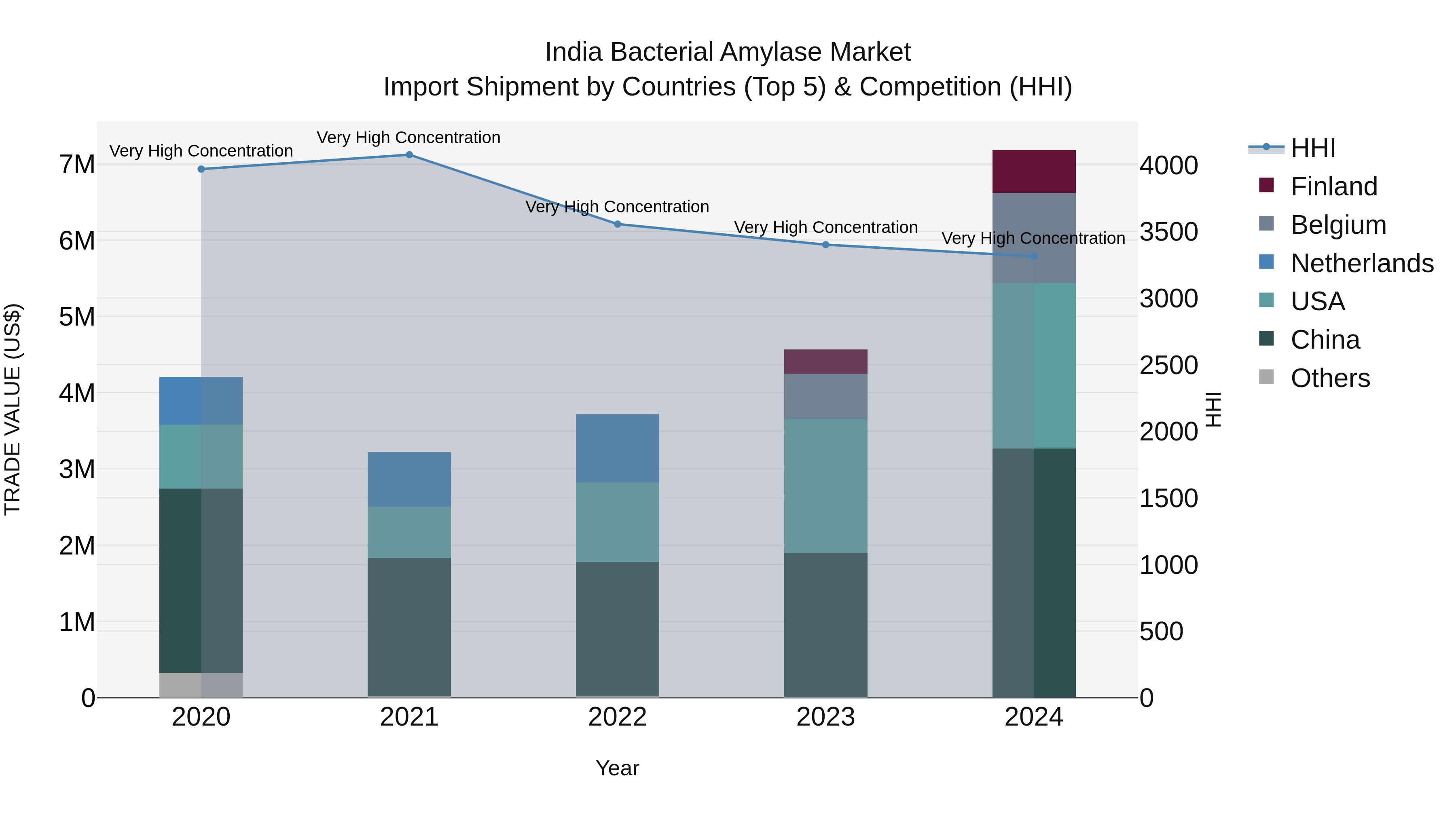The height and width of the screenshot is (819, 1456).
Task: Click the USA segment of 2022 bar
Action: coord(618,522)
